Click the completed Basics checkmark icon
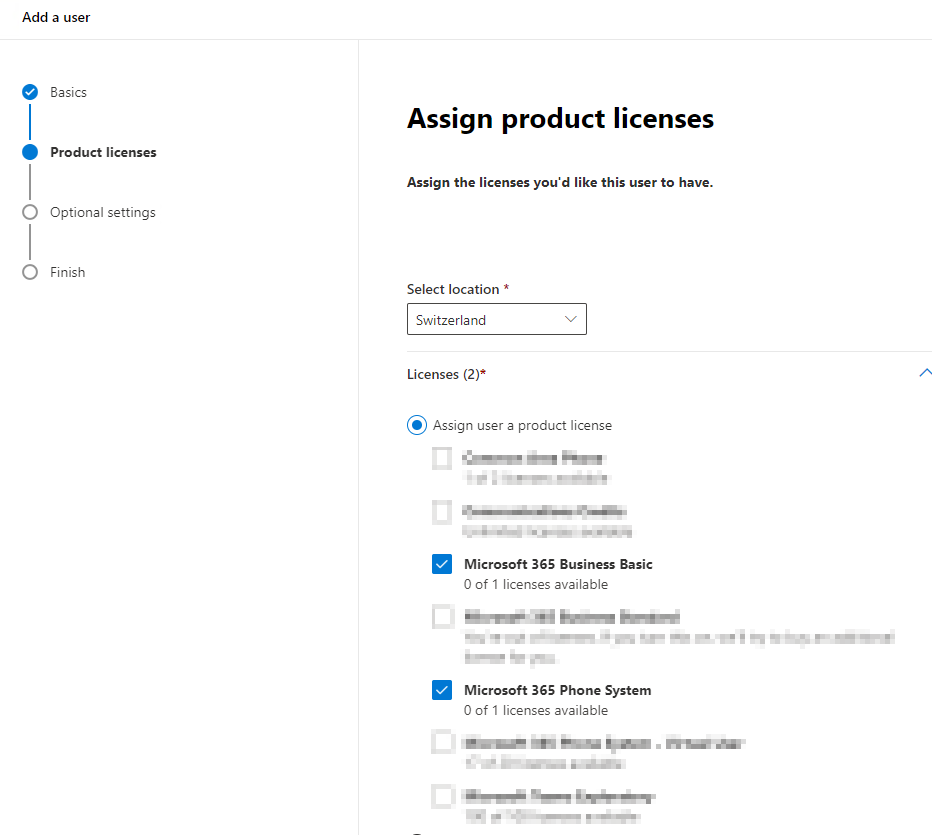 [30, 92]
